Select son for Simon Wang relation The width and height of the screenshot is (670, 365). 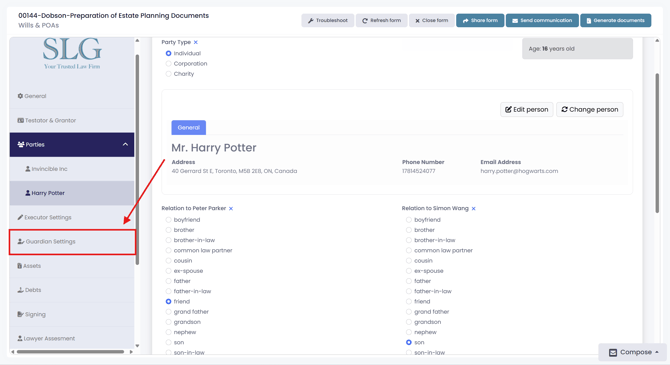[x=408, y=342]
